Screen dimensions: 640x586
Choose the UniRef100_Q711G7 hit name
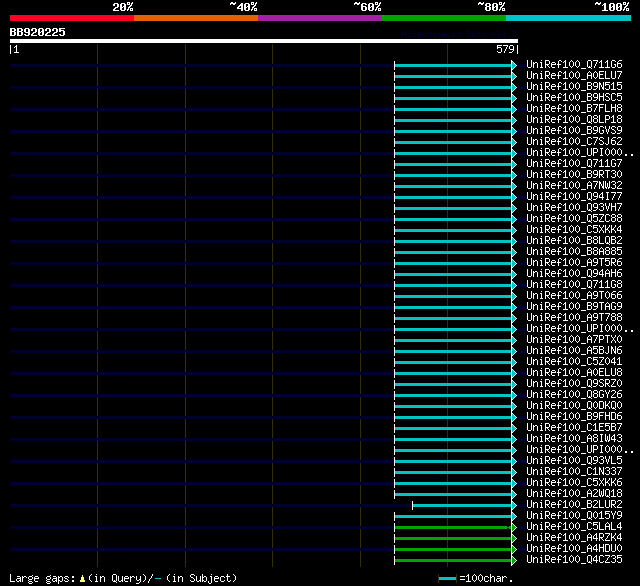[x=574, y=164]
